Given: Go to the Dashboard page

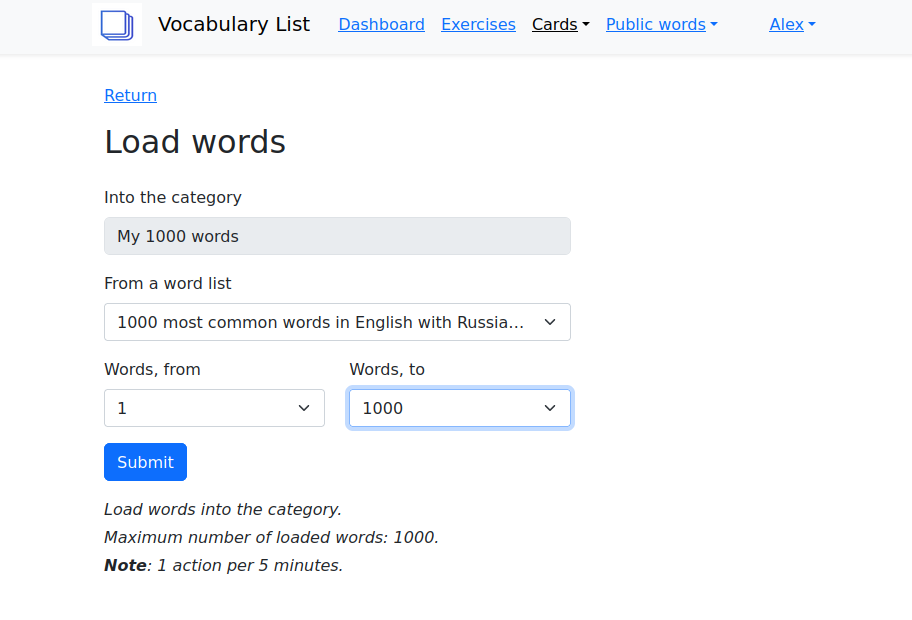Looking at the screenshot, I should [381, 25].
